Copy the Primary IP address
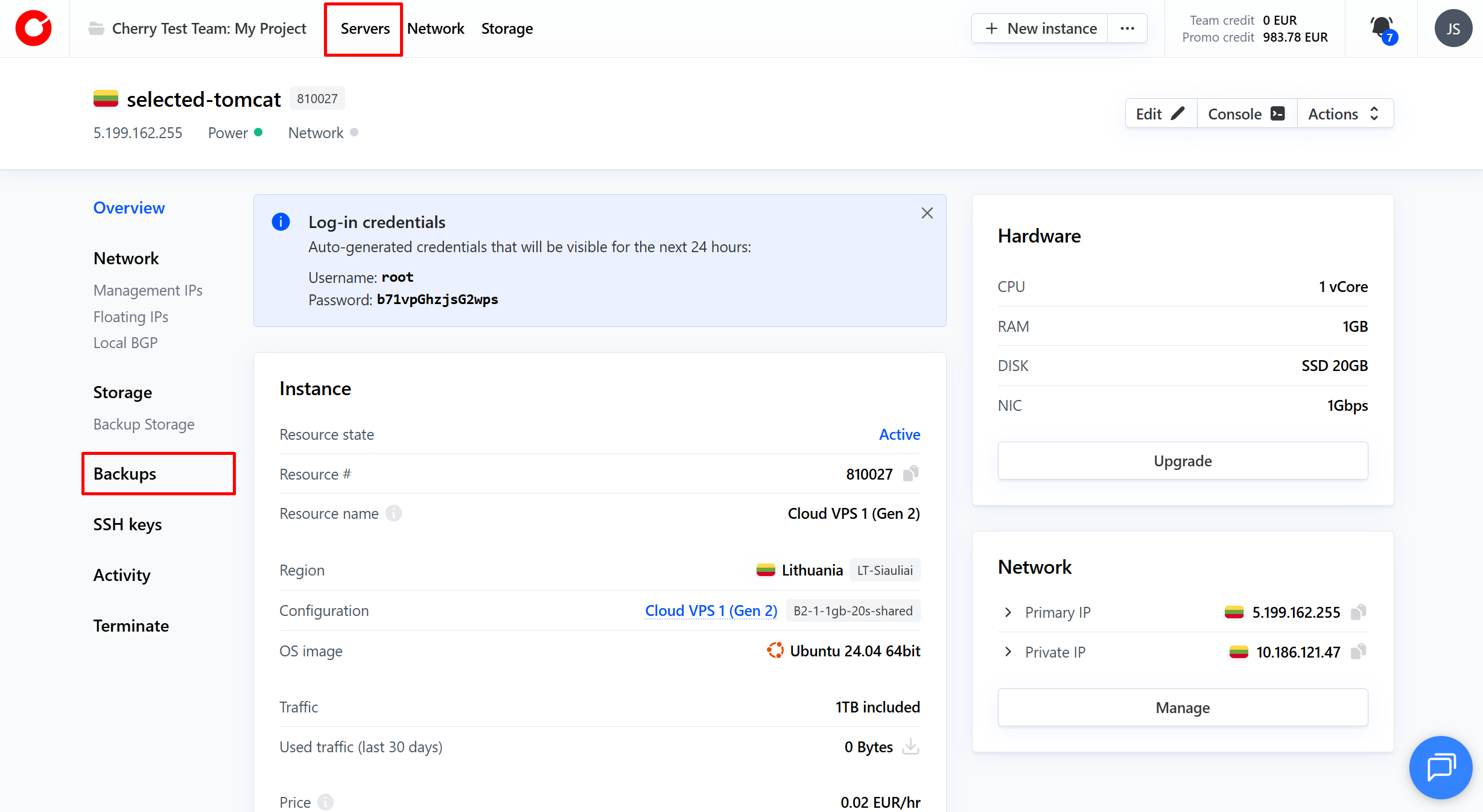The image size is (1483, 812). 1358,612
